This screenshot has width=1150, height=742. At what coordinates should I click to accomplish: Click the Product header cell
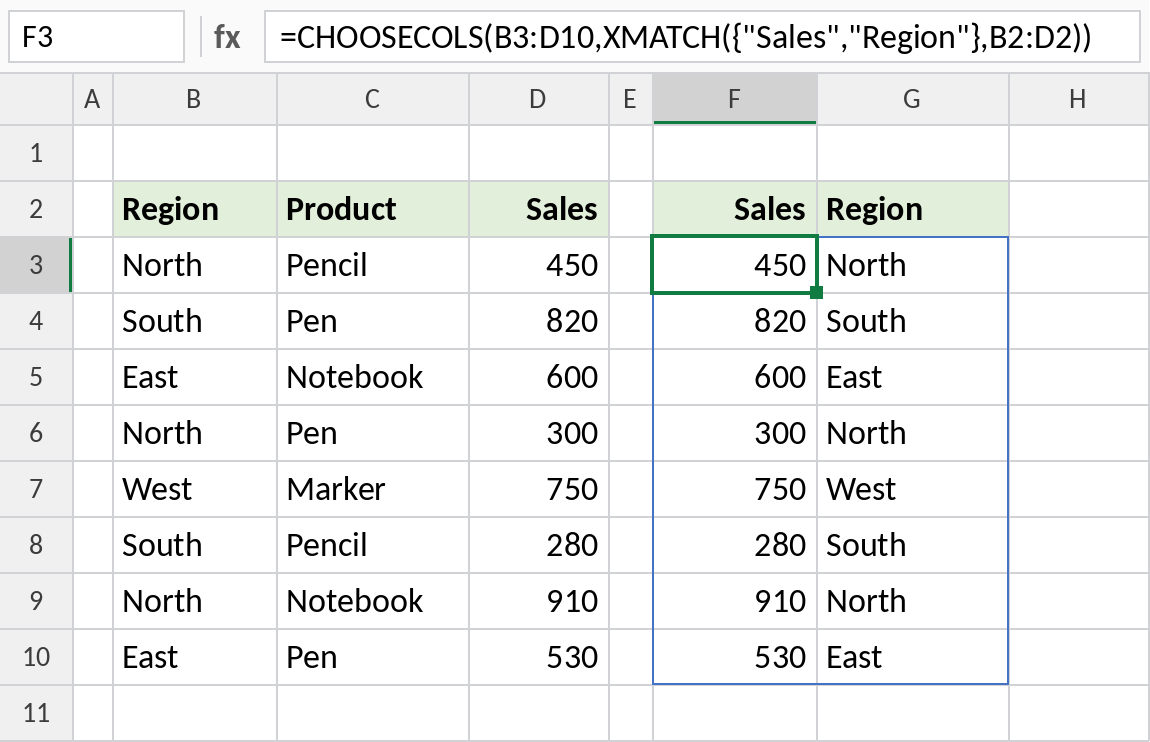click(x=373, y=209)
